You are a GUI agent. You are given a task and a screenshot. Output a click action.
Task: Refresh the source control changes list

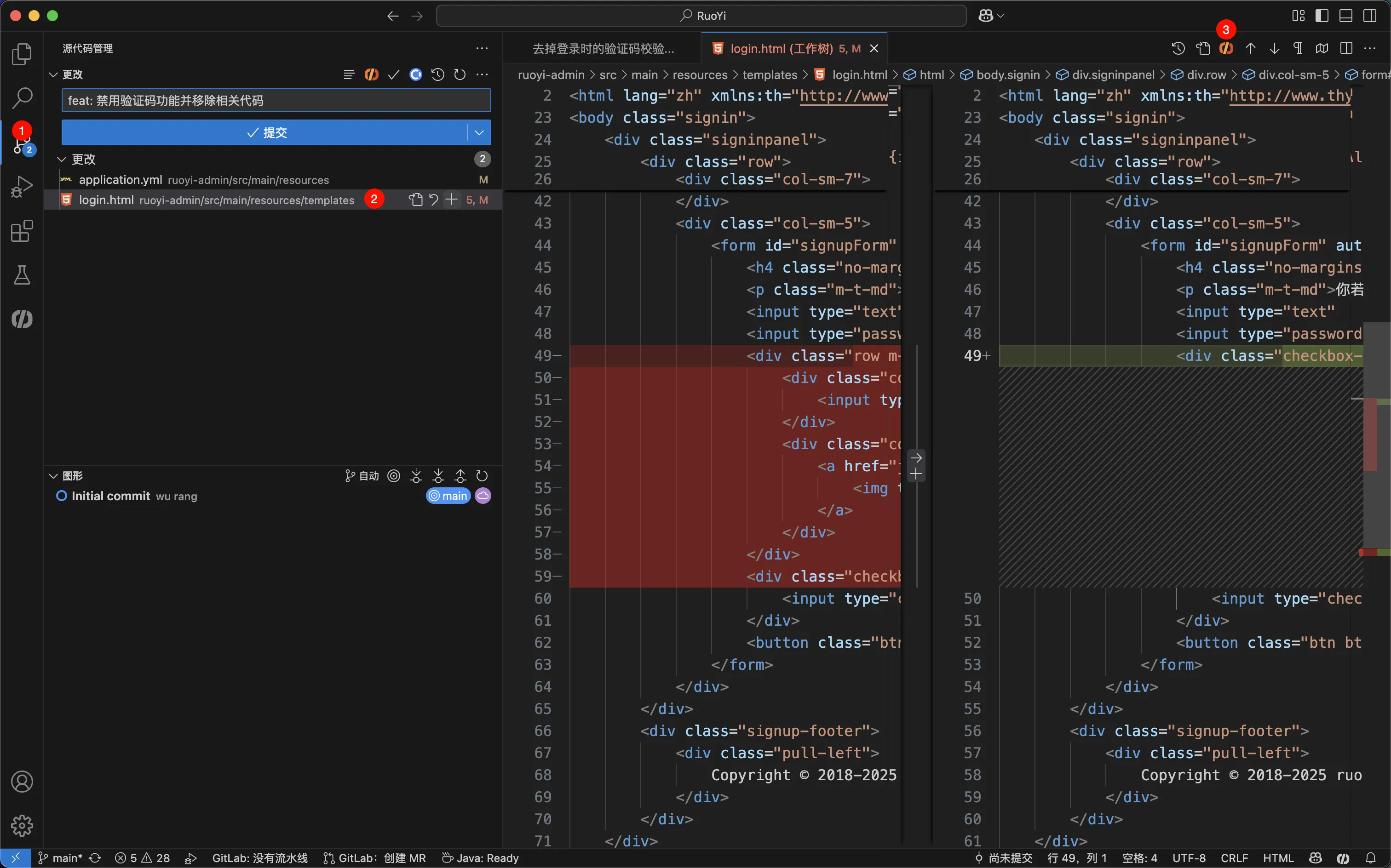[460, 74]
